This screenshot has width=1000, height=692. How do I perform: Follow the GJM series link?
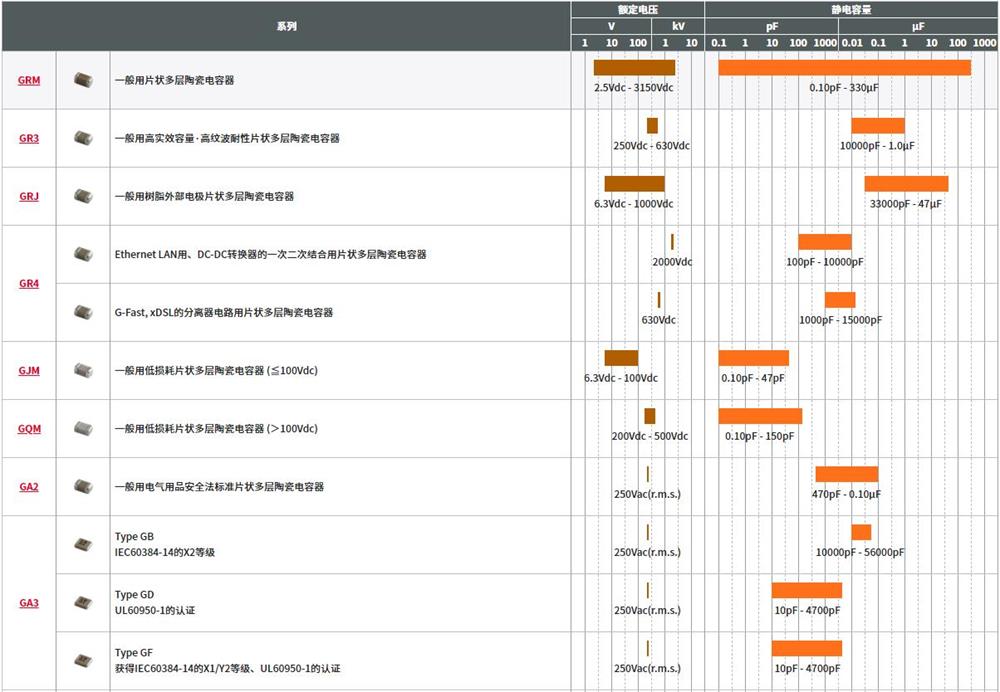tap(29, 370)
